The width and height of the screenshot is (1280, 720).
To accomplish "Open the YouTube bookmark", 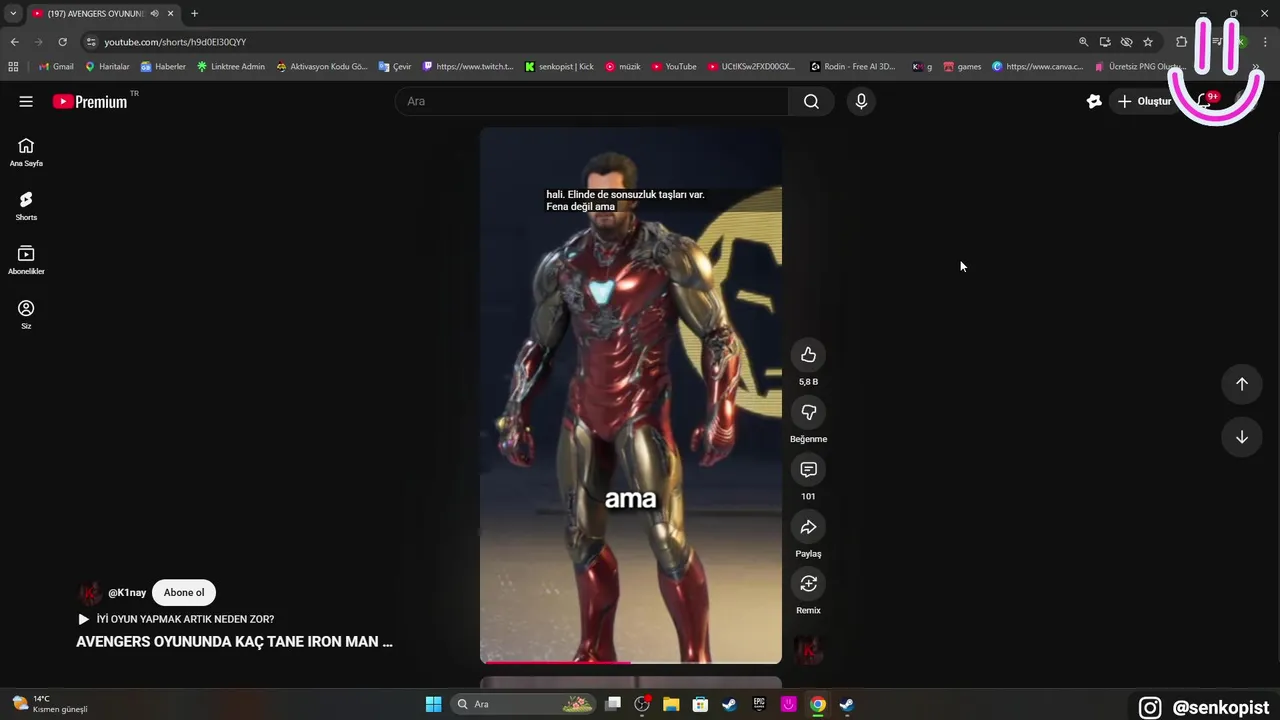I will pos(674,67).
